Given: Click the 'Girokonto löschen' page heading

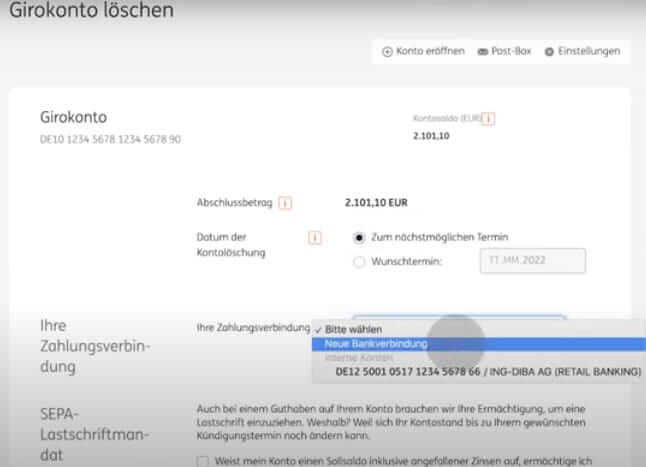Looking at the screenshot, I should point(91,12).
